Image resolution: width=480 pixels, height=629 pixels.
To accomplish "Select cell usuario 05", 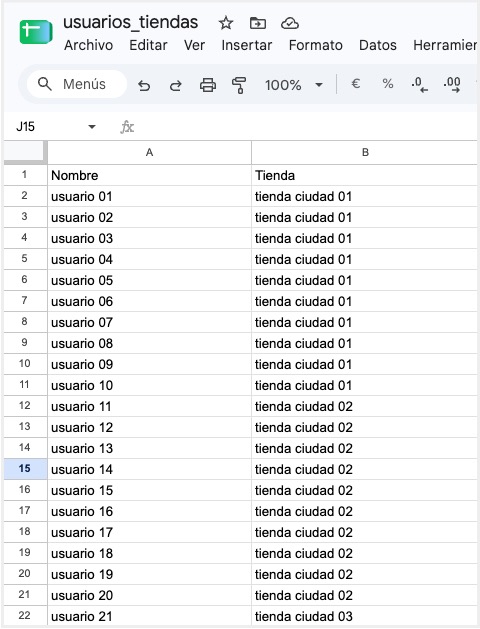I will click(x=150, y=280).
